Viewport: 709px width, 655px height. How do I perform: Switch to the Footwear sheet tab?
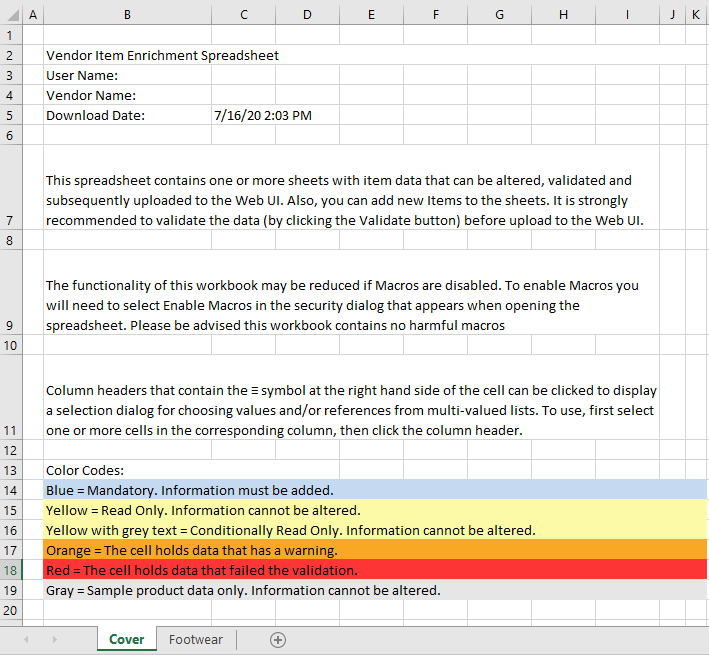(x=196, y=639)
